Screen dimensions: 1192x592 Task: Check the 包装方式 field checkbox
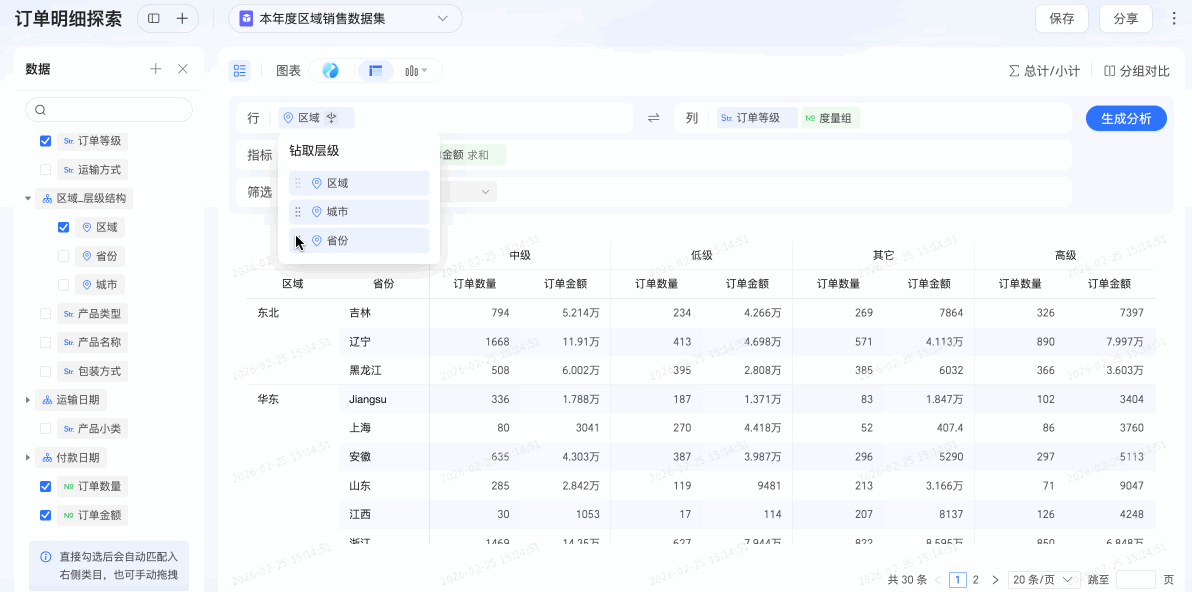pyautogui.click(x=46, y=371)
